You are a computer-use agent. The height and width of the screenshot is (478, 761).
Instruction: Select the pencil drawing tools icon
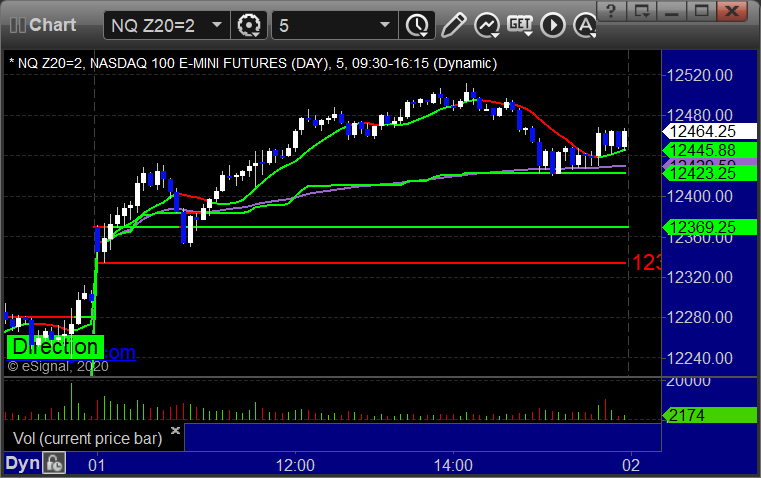point(453,25)
